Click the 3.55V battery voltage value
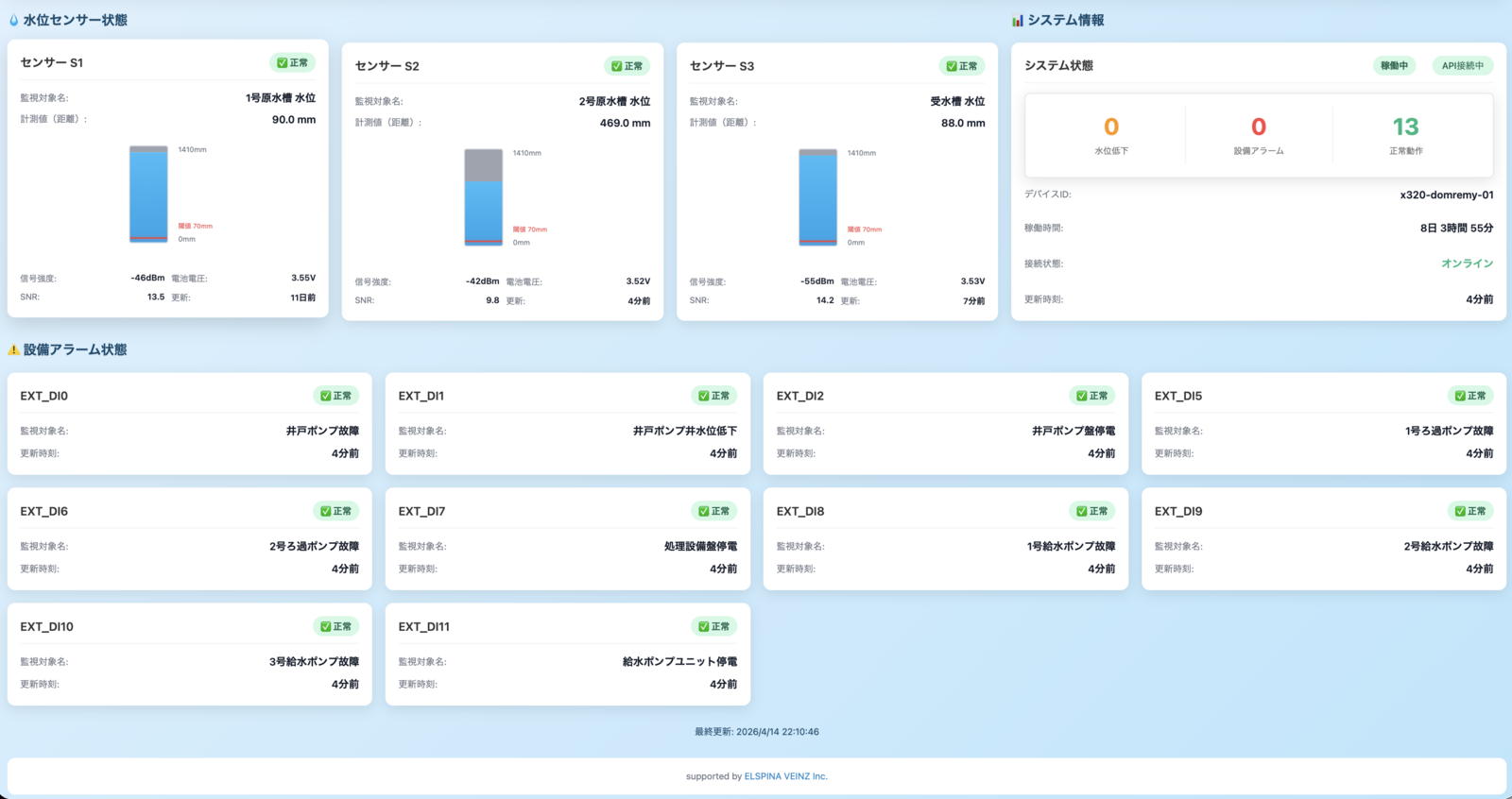 click(303, 278)
